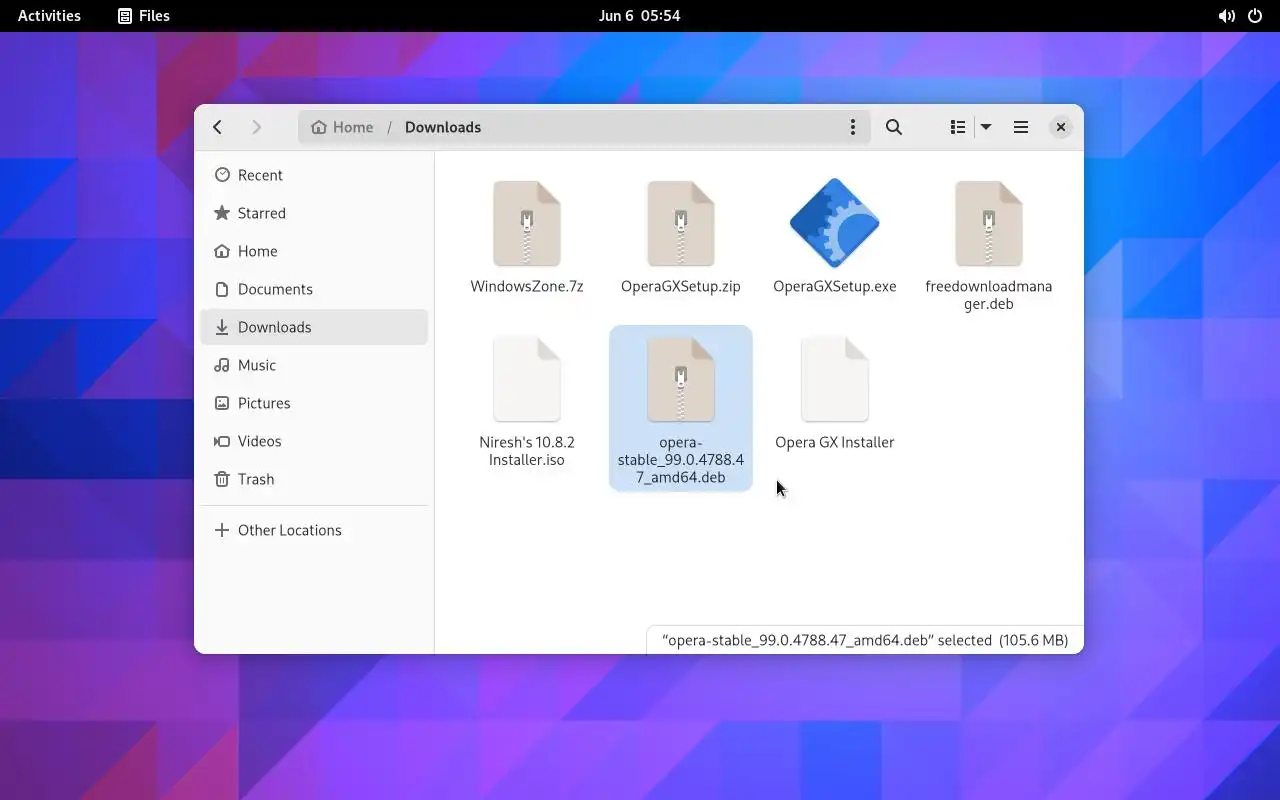The height and width of the screenshot is (800, 1280).
Task: Click the Home breadcrumb in path bar
Action: point(342,127)
